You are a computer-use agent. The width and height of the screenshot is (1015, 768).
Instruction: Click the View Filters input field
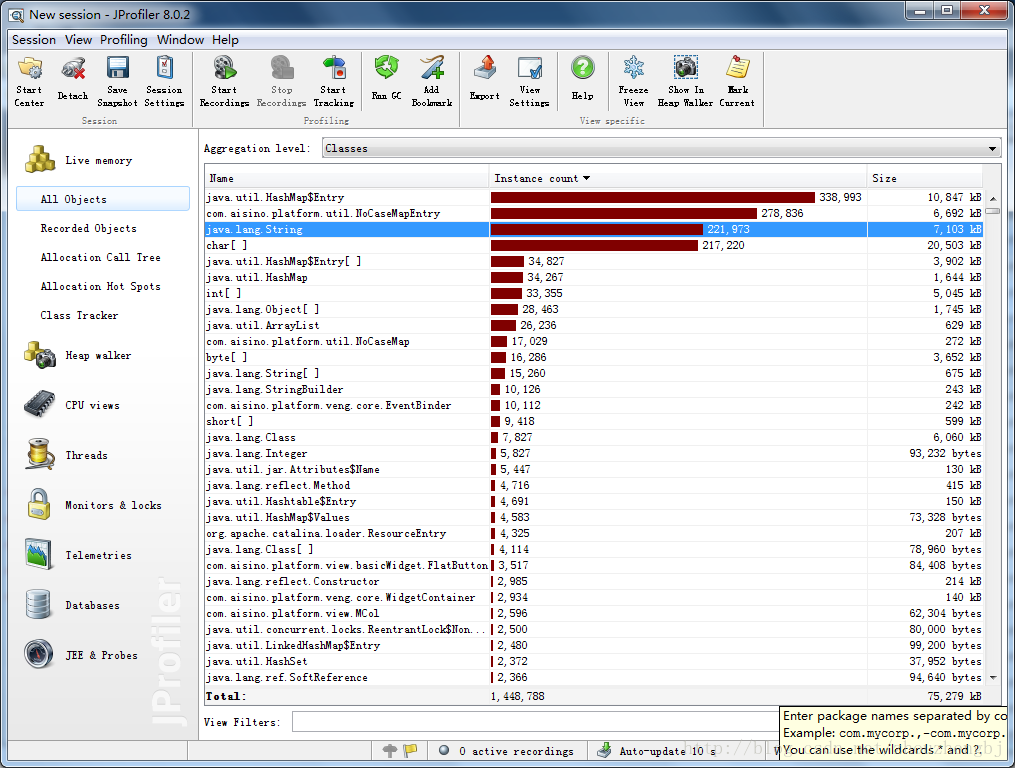pyautogui.click(x=535, y=721)
